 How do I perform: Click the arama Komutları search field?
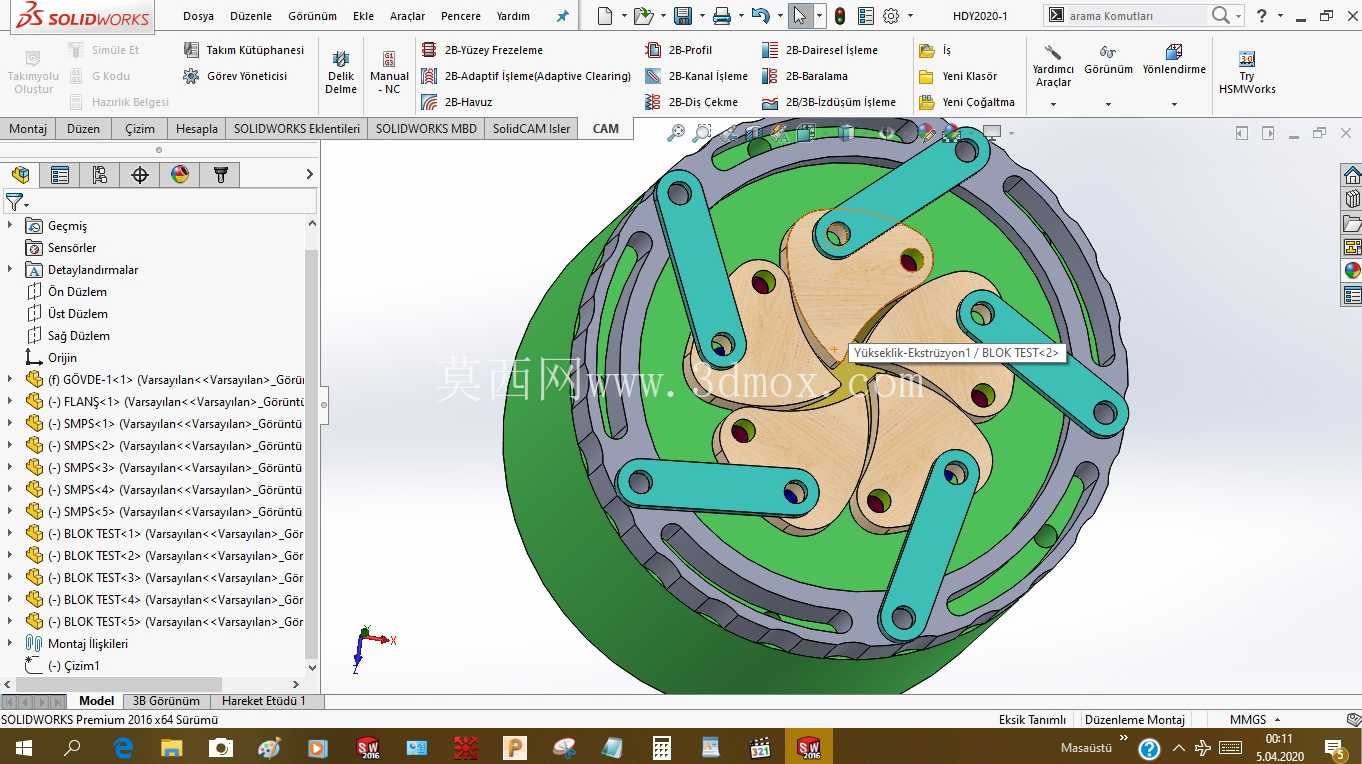(1136, 16)
